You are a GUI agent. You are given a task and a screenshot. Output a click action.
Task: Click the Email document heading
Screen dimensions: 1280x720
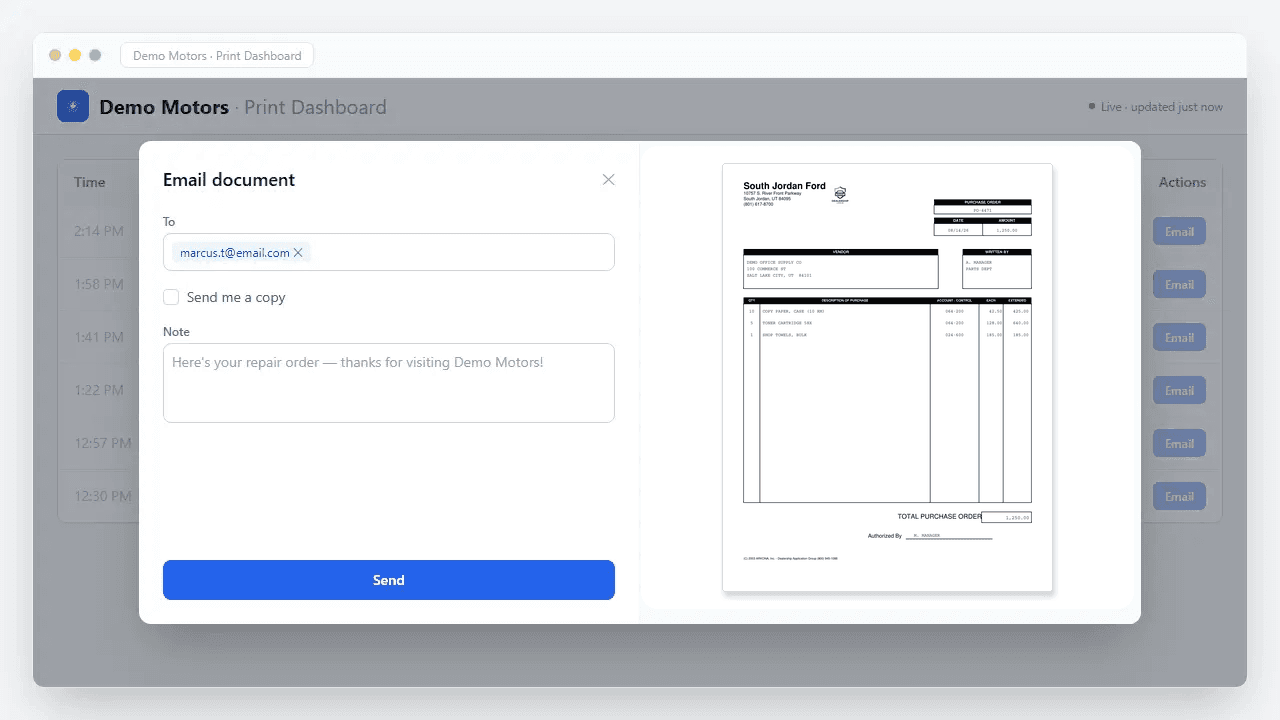229,180
